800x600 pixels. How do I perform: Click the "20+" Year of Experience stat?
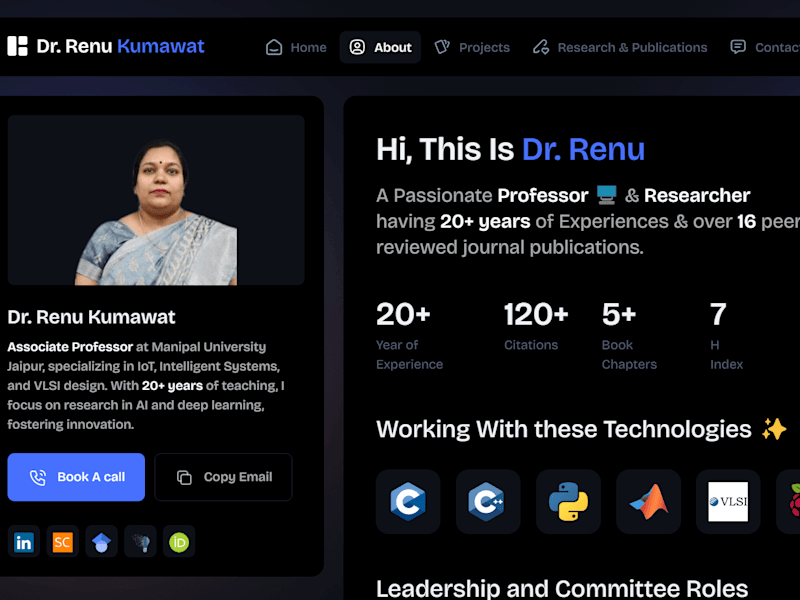(403, 314)
